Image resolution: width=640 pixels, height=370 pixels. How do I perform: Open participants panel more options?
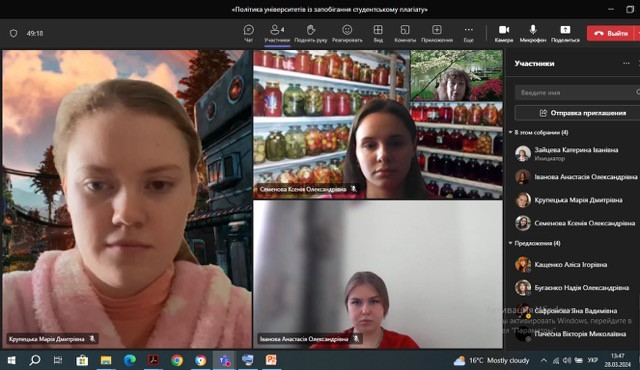[626, 63]
